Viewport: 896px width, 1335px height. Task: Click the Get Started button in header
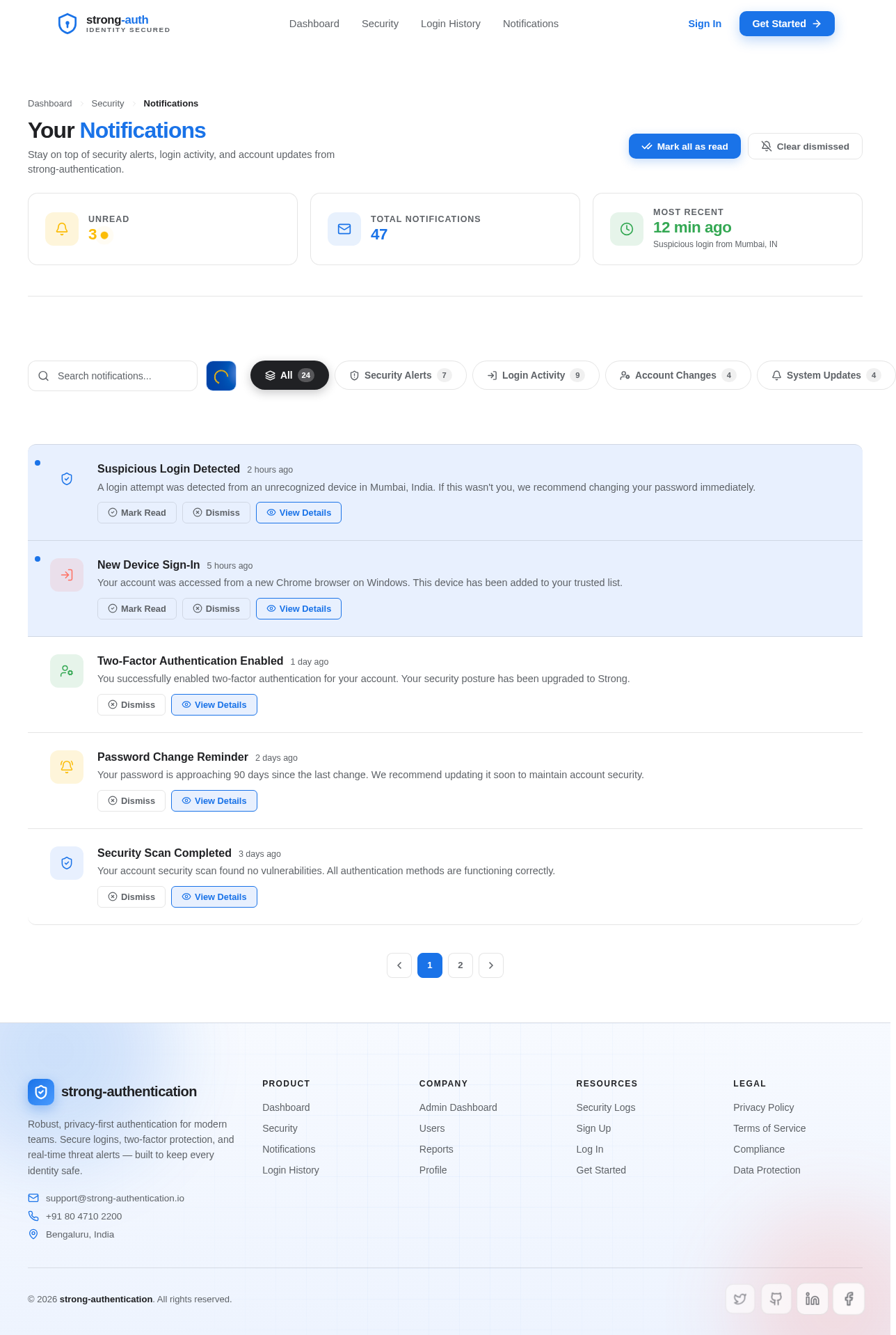point(787,24)
